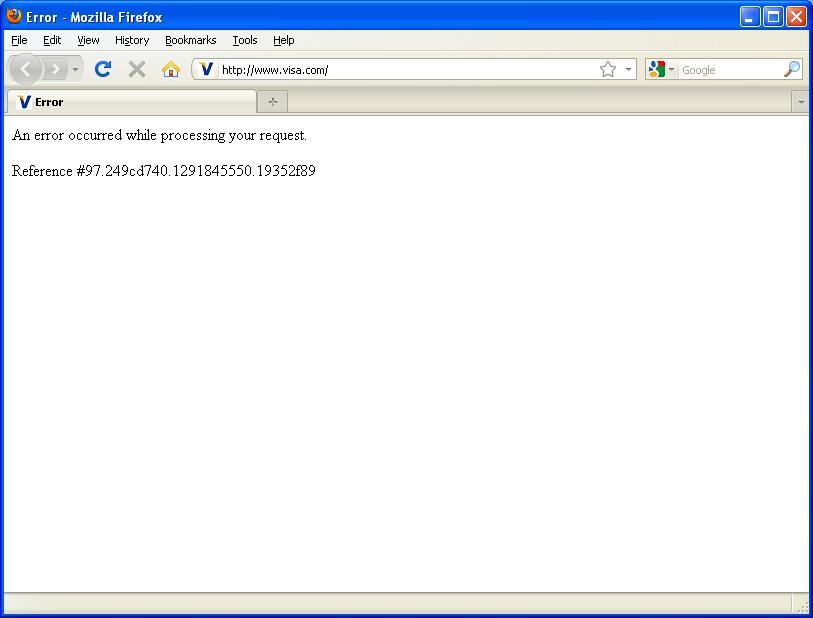The width and height of the screenshot is (813, 618).
Task: Open the Bookmarks menu
Action: [190, 40]
